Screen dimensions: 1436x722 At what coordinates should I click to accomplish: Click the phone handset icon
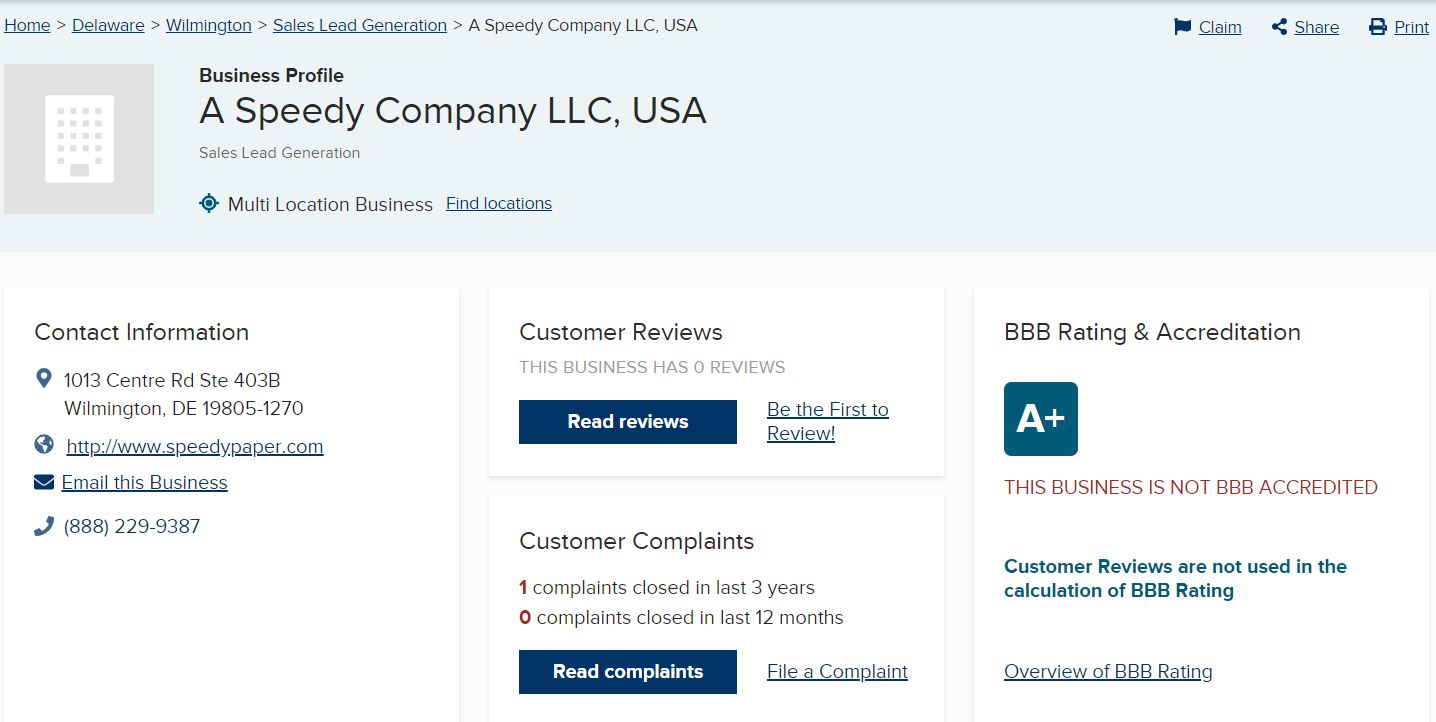44,526
